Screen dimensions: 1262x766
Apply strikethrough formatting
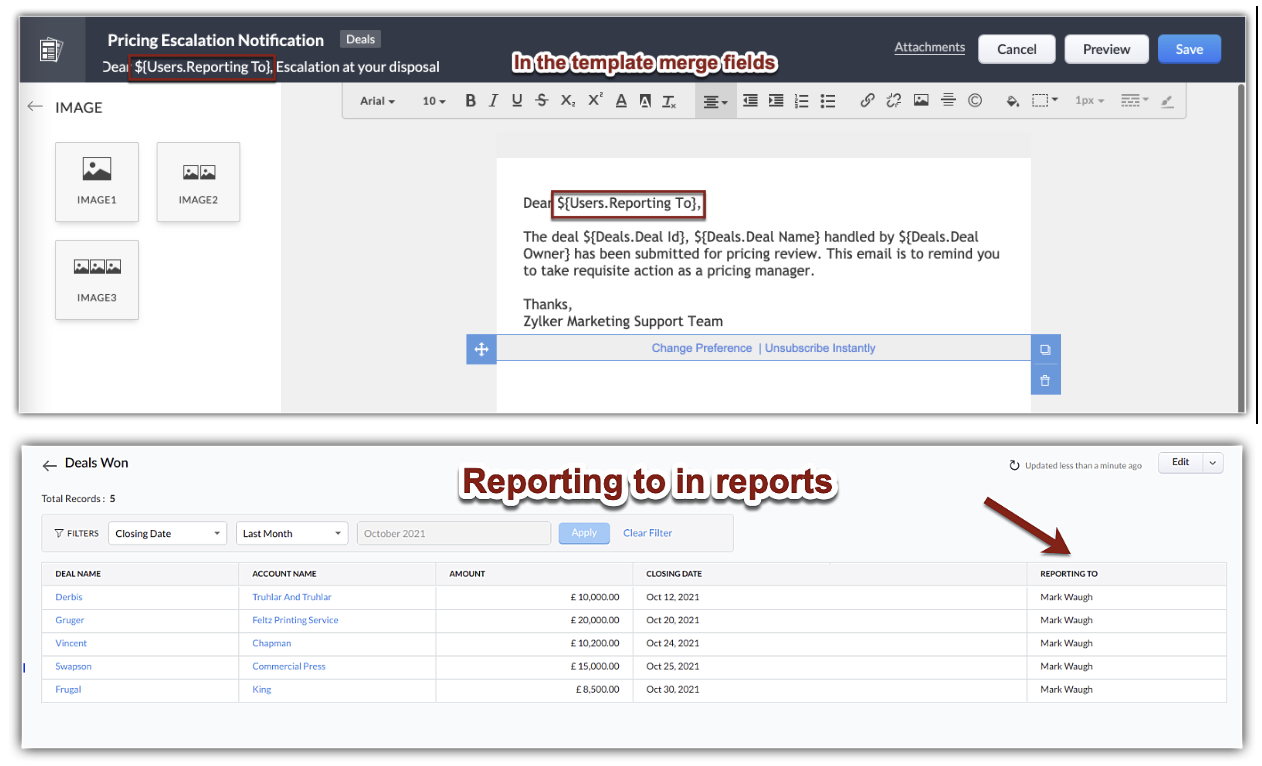click(542, 101)
